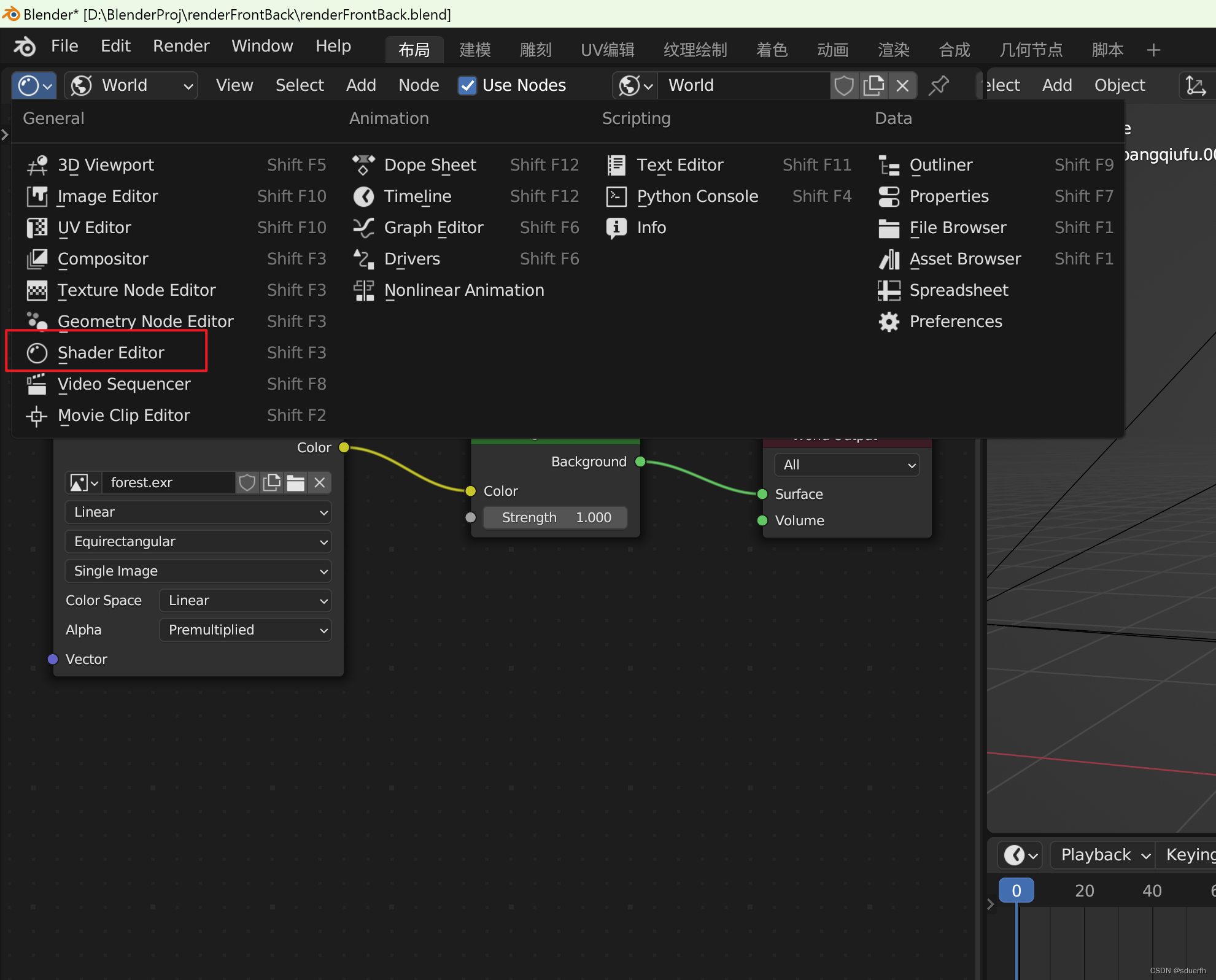Click the Shader Editor sphere icon
Screen dimensions: 1216x980
pos(37,353)
